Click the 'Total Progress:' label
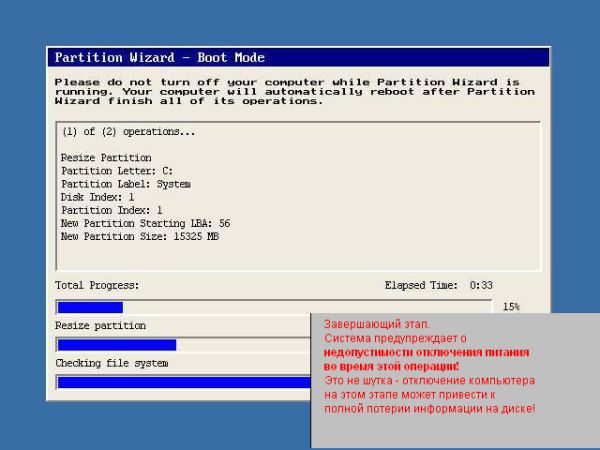 [x=97, y=285]
